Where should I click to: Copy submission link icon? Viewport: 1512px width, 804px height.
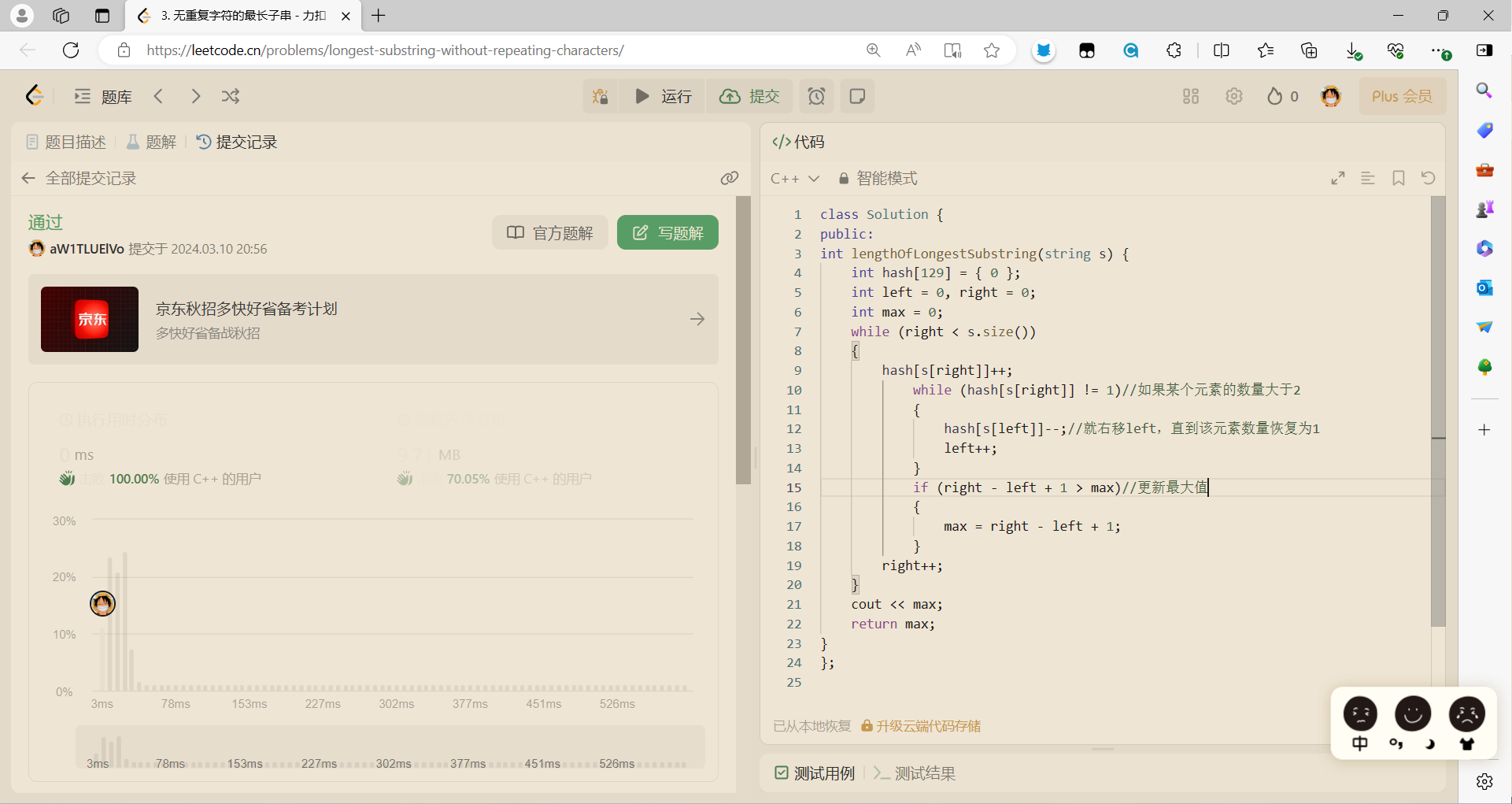click(x=730, y=178)
